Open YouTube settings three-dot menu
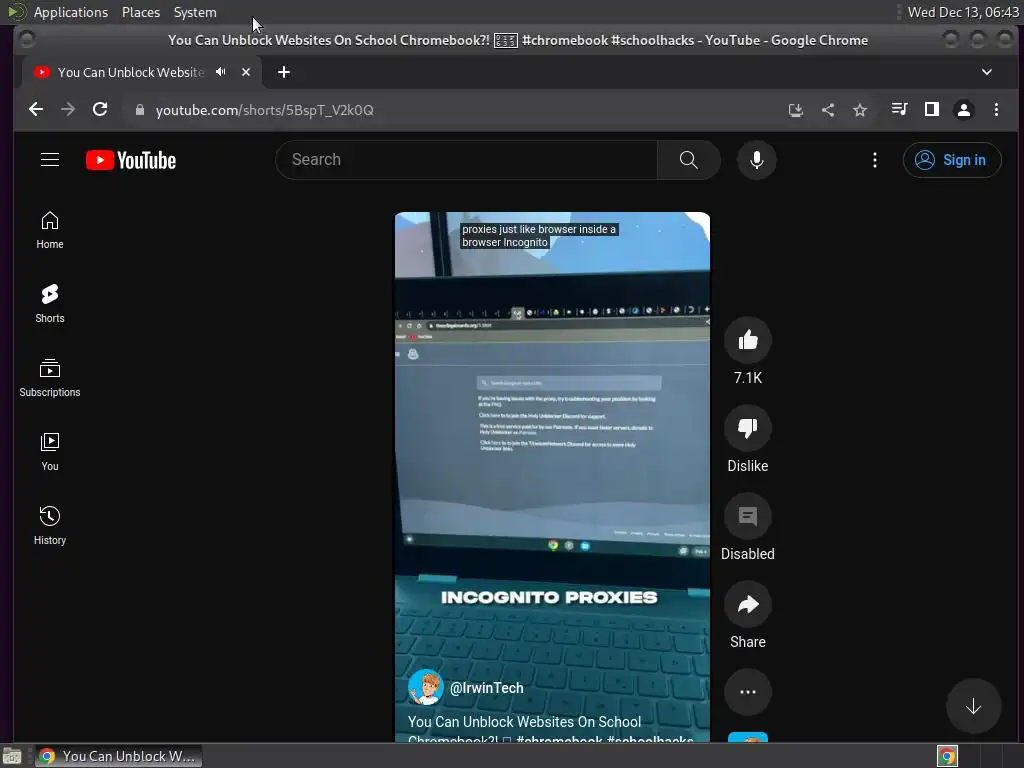 874,160
